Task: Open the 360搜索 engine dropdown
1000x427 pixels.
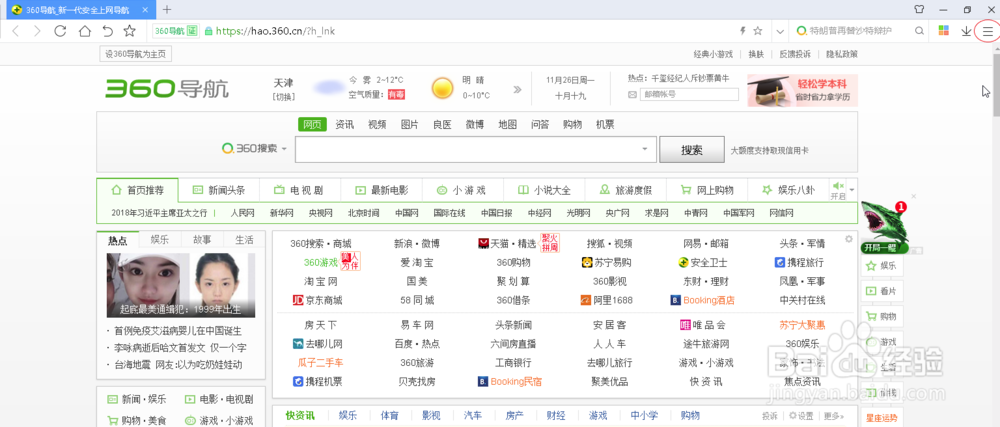Action: coord(254,148)
